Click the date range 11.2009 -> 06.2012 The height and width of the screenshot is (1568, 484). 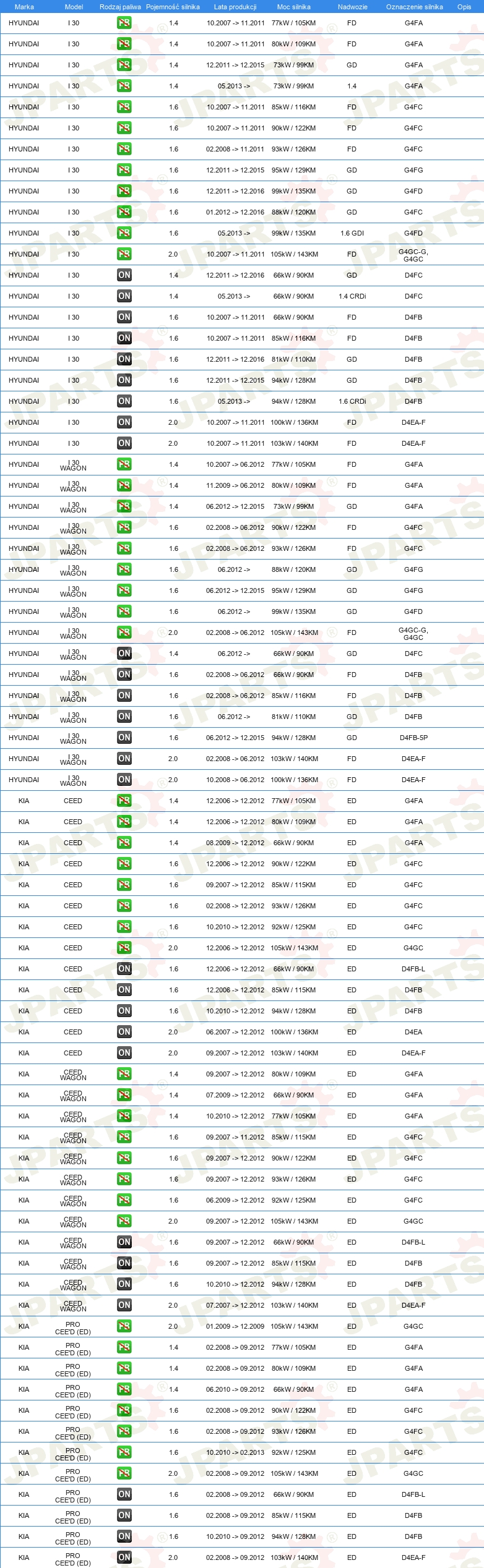click(235, 485)
